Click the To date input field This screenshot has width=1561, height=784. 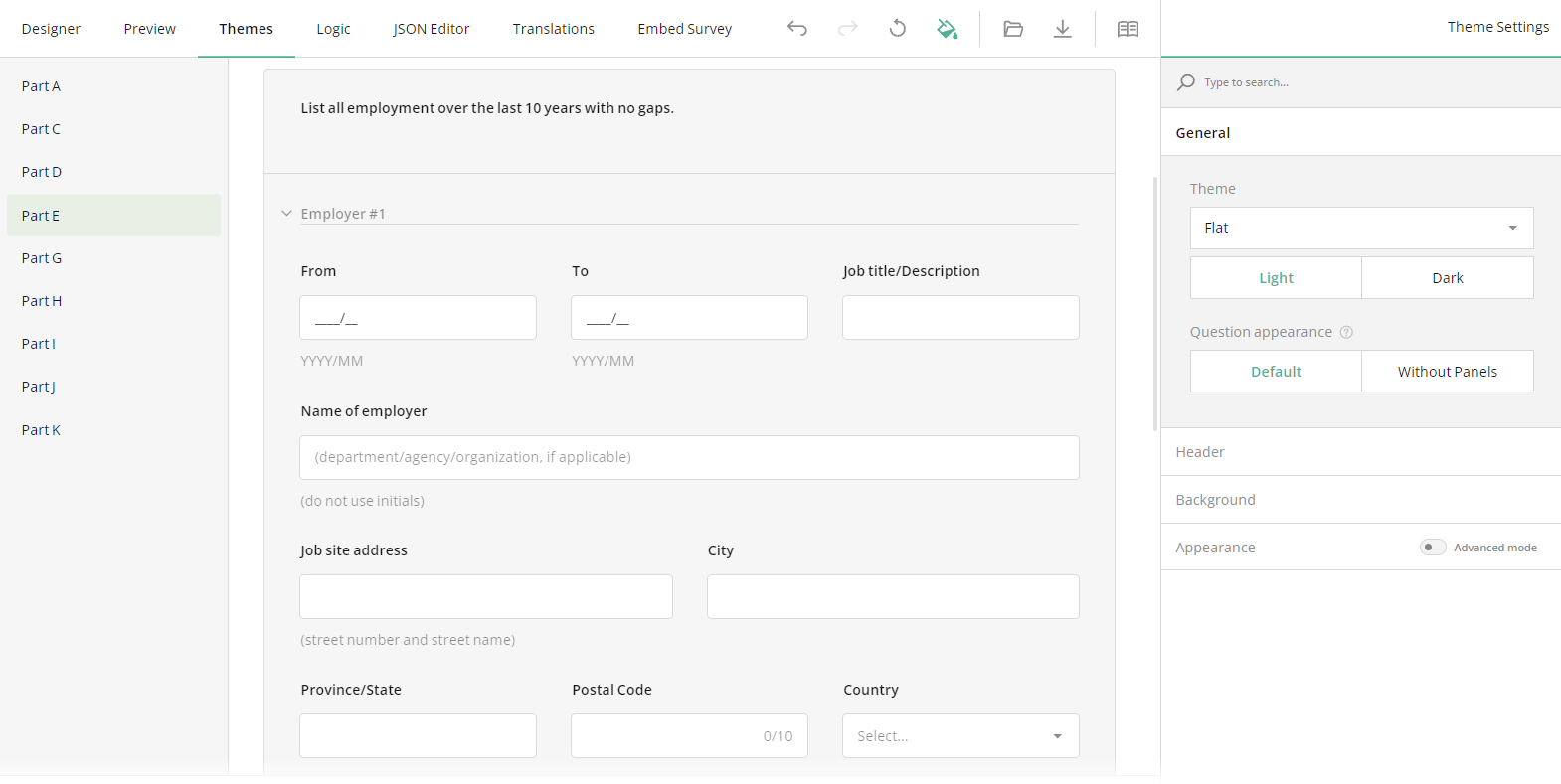pos(689,318)
